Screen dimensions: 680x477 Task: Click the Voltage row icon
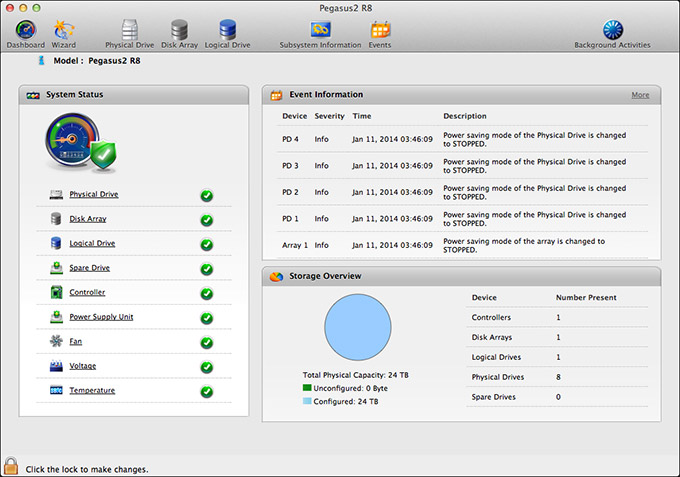pos(56,366)
